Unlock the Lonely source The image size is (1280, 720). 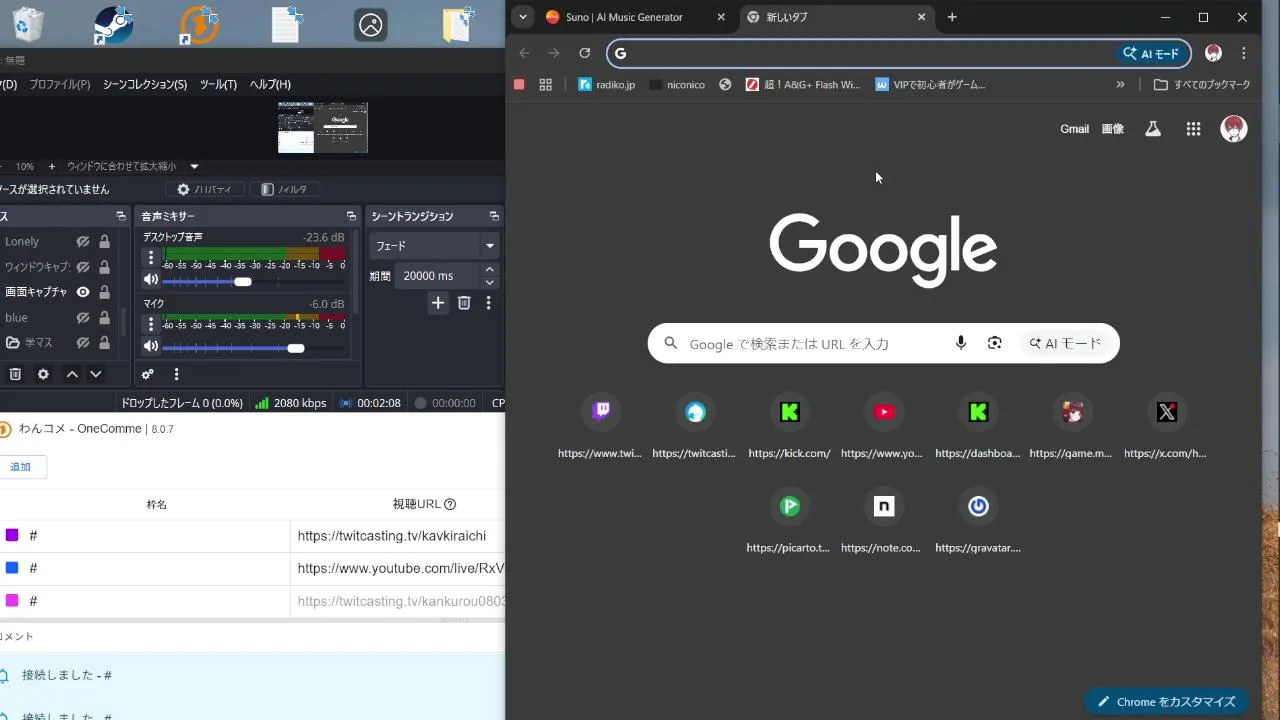[104, 241]
